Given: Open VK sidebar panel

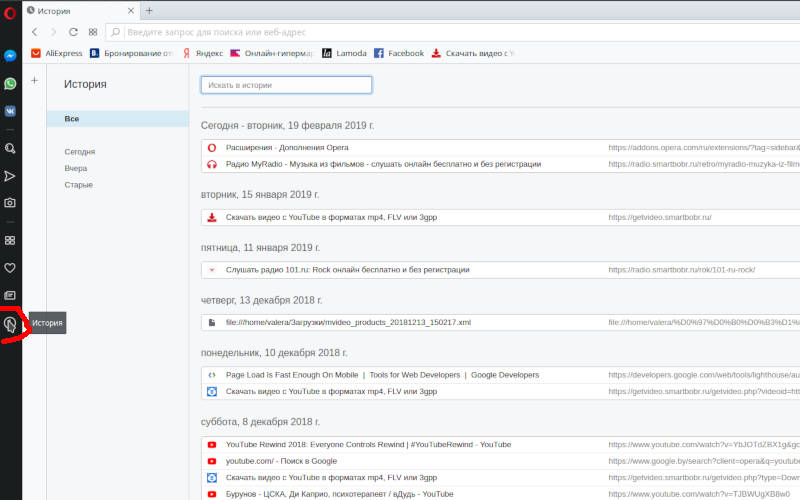Looking at the screenshot, I should (10, 111).
